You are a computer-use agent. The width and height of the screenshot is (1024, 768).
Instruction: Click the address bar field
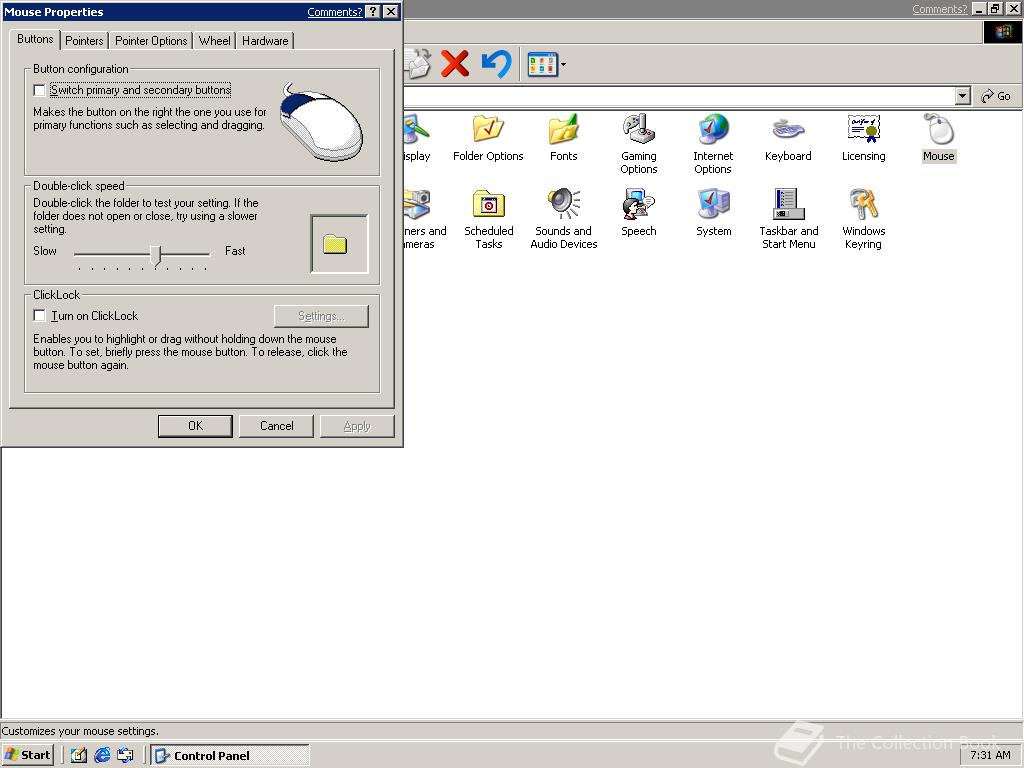[679, 96]
